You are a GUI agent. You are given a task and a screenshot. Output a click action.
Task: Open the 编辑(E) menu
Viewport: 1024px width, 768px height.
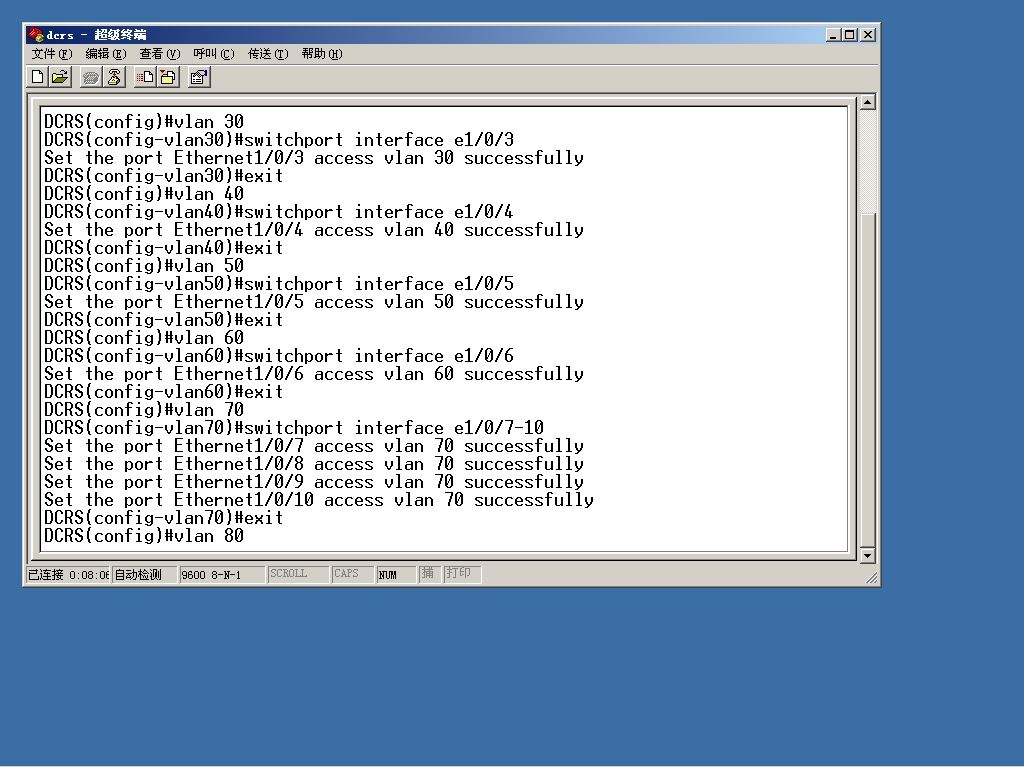pos(106,54)
